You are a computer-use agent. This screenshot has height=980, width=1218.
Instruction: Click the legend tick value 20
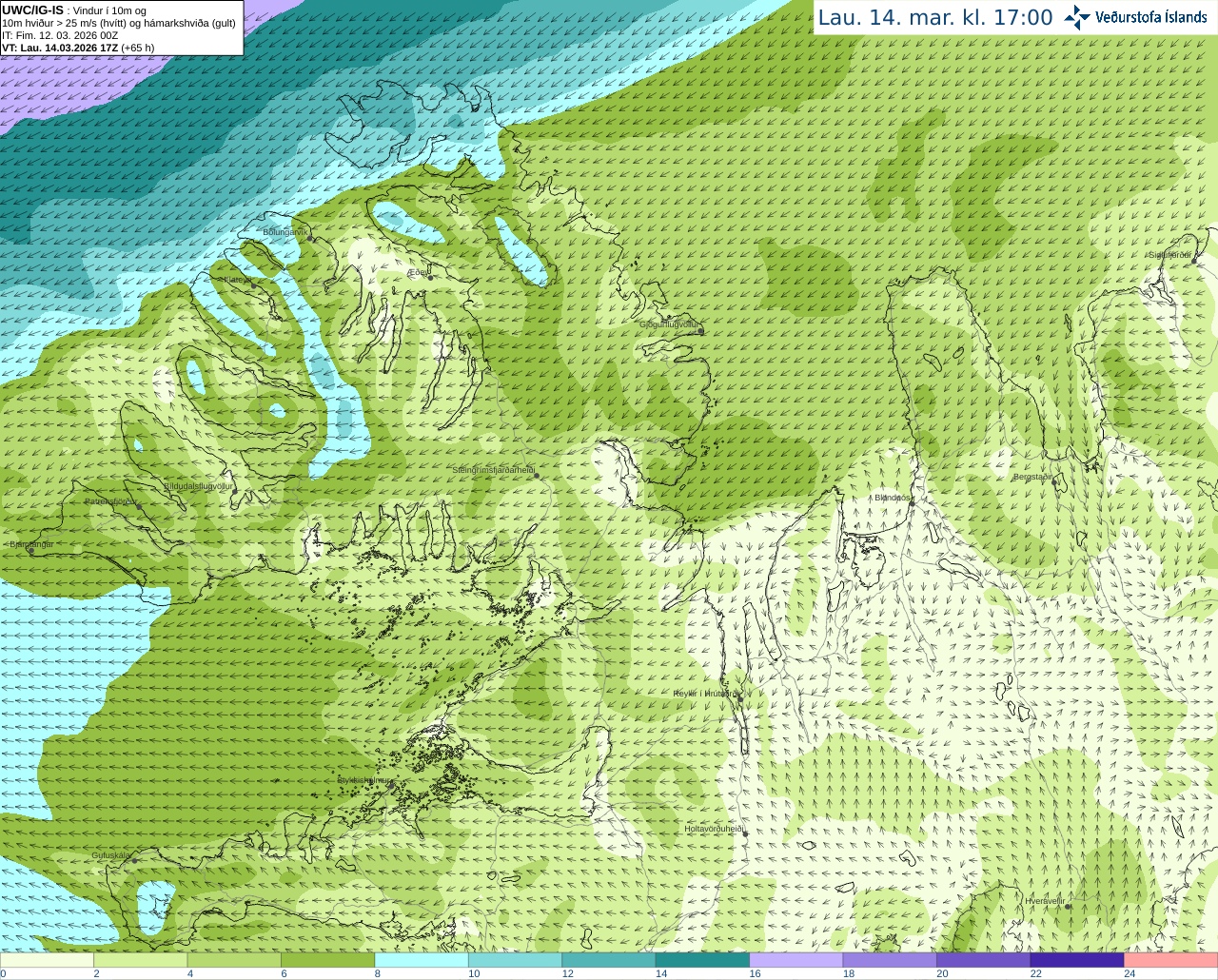coord(942,973)
